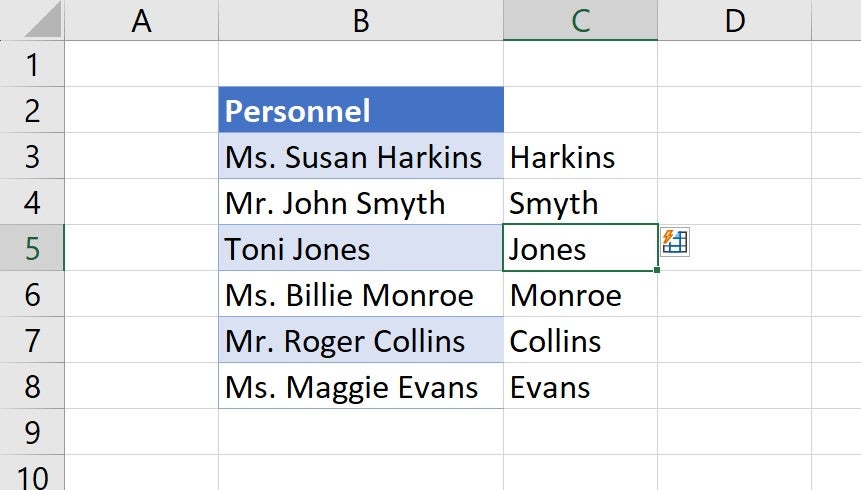Image resolution: width=861 pixels, height=490 pixels.
Task: Click the Harkins cell in column C
Action: (x=580, y=156)
